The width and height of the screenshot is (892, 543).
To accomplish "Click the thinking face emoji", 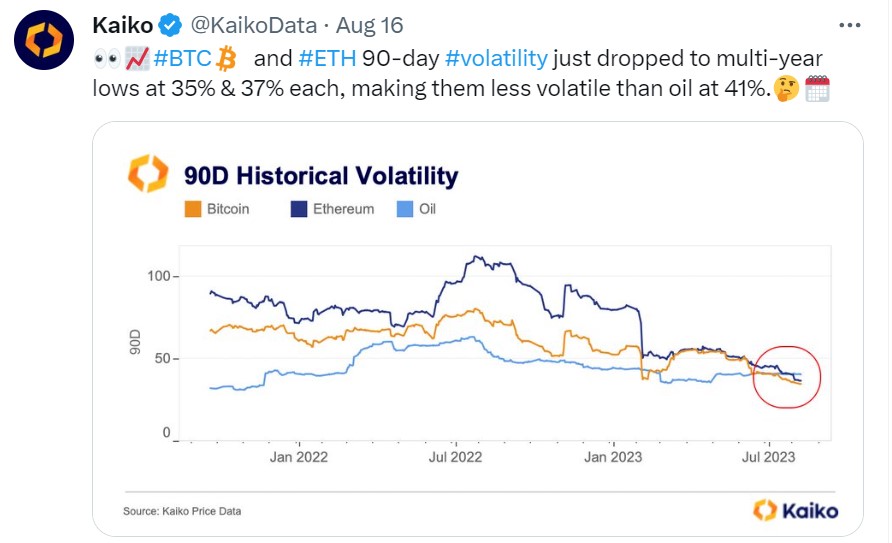I will 787,89.
